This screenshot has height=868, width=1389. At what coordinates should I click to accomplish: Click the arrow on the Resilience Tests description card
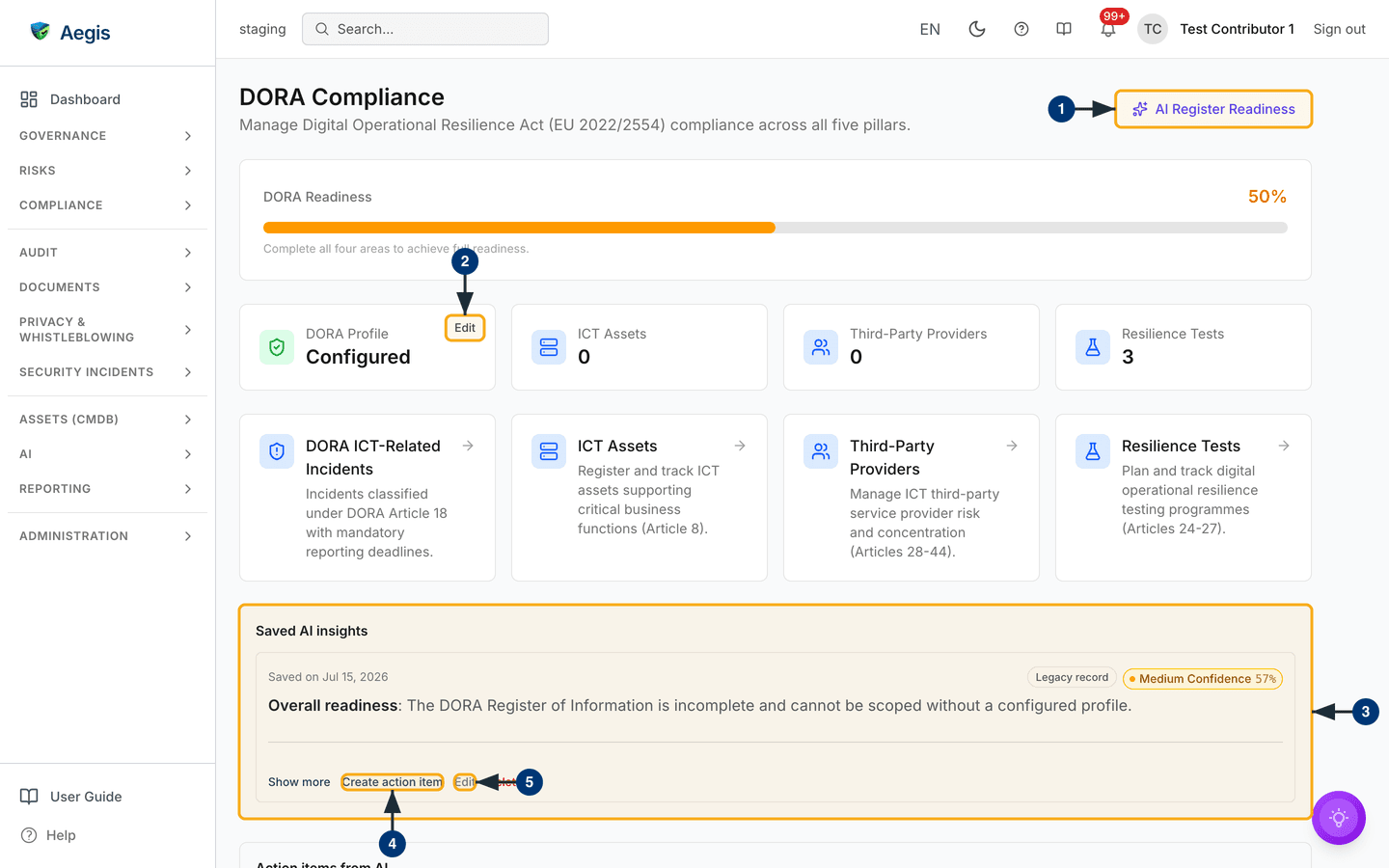click(1284, 446)
